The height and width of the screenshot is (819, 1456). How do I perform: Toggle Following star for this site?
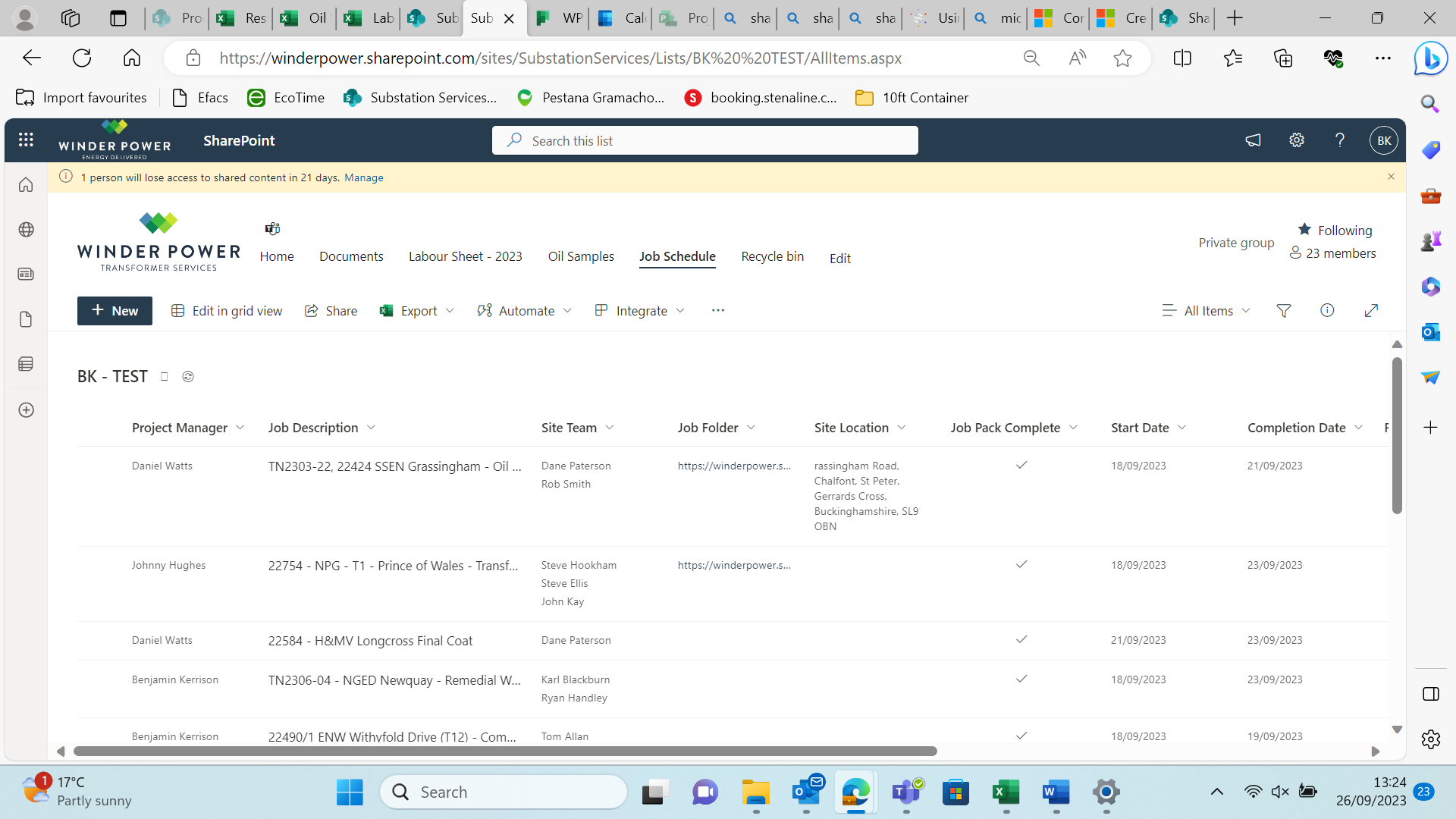coord(1304,229)
